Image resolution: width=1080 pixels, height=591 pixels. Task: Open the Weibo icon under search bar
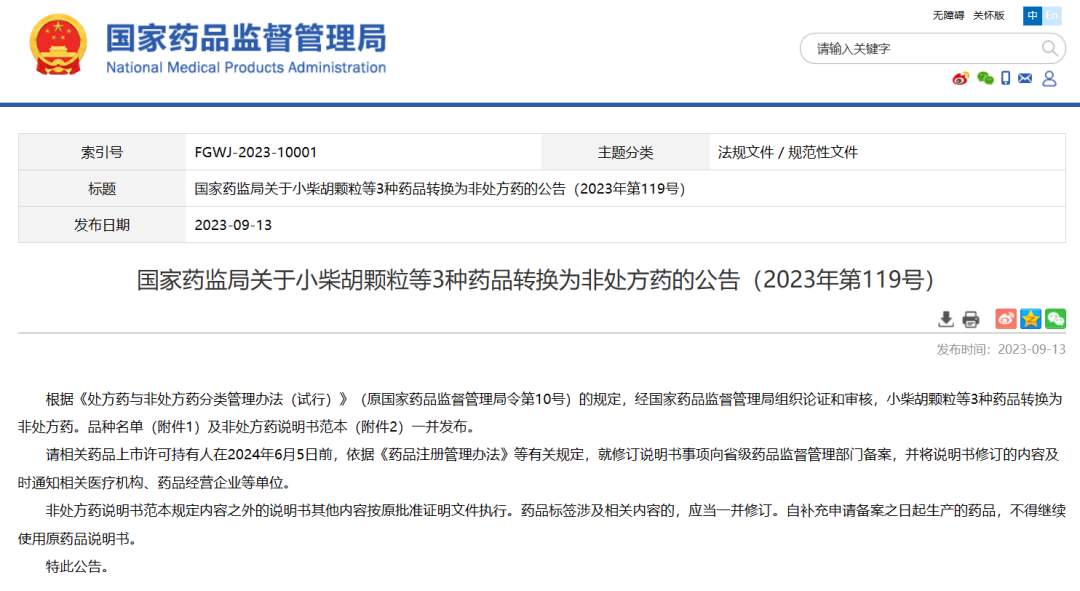(x=961, y=79)
